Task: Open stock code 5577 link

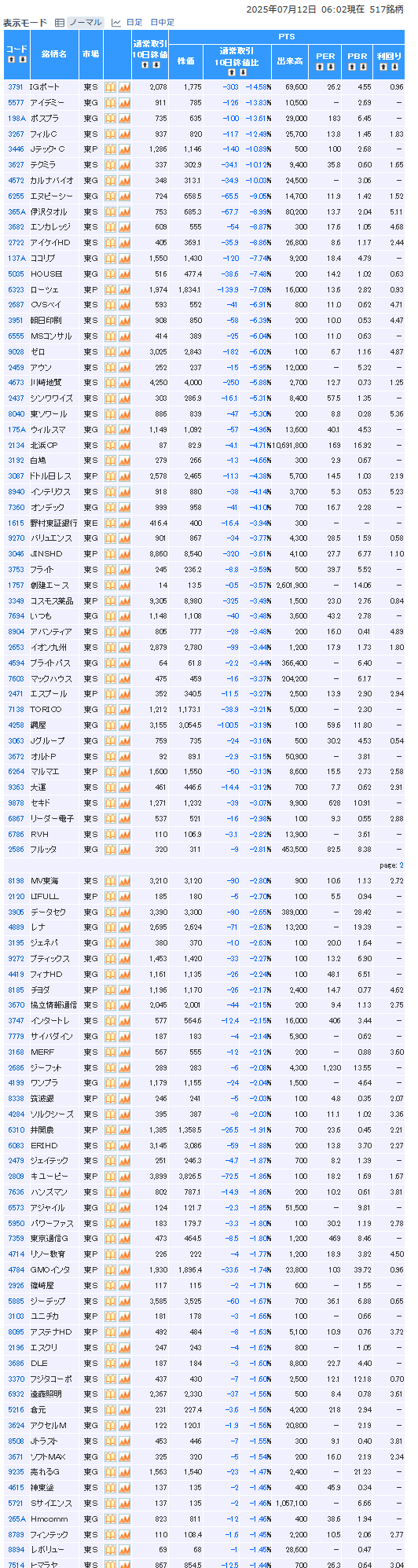Action: 16,103
